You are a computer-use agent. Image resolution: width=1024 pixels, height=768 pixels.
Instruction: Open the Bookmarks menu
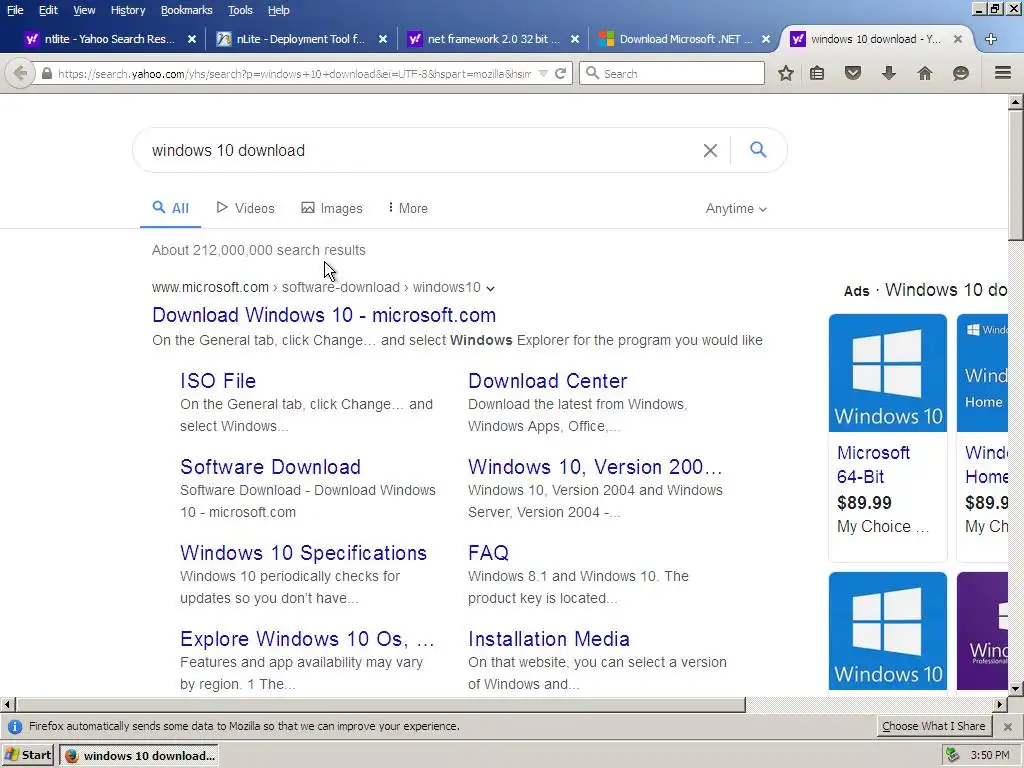(x=186, y=10)
